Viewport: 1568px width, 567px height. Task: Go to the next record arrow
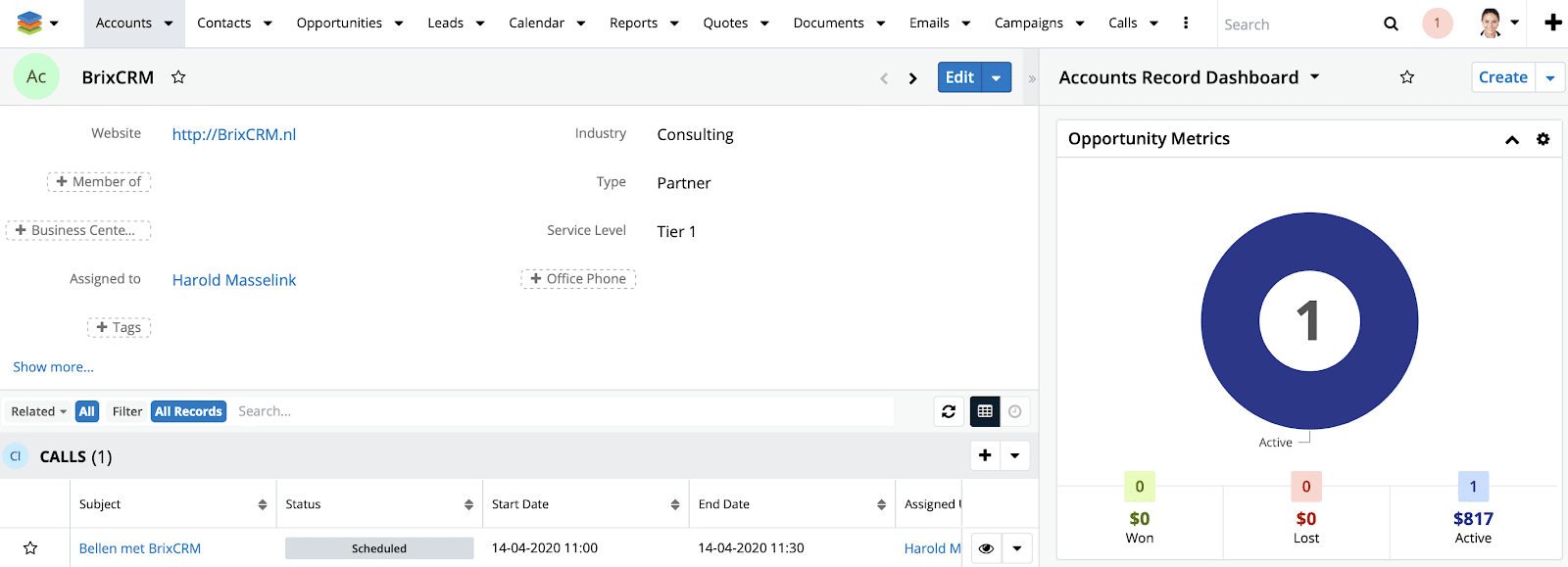912,78
